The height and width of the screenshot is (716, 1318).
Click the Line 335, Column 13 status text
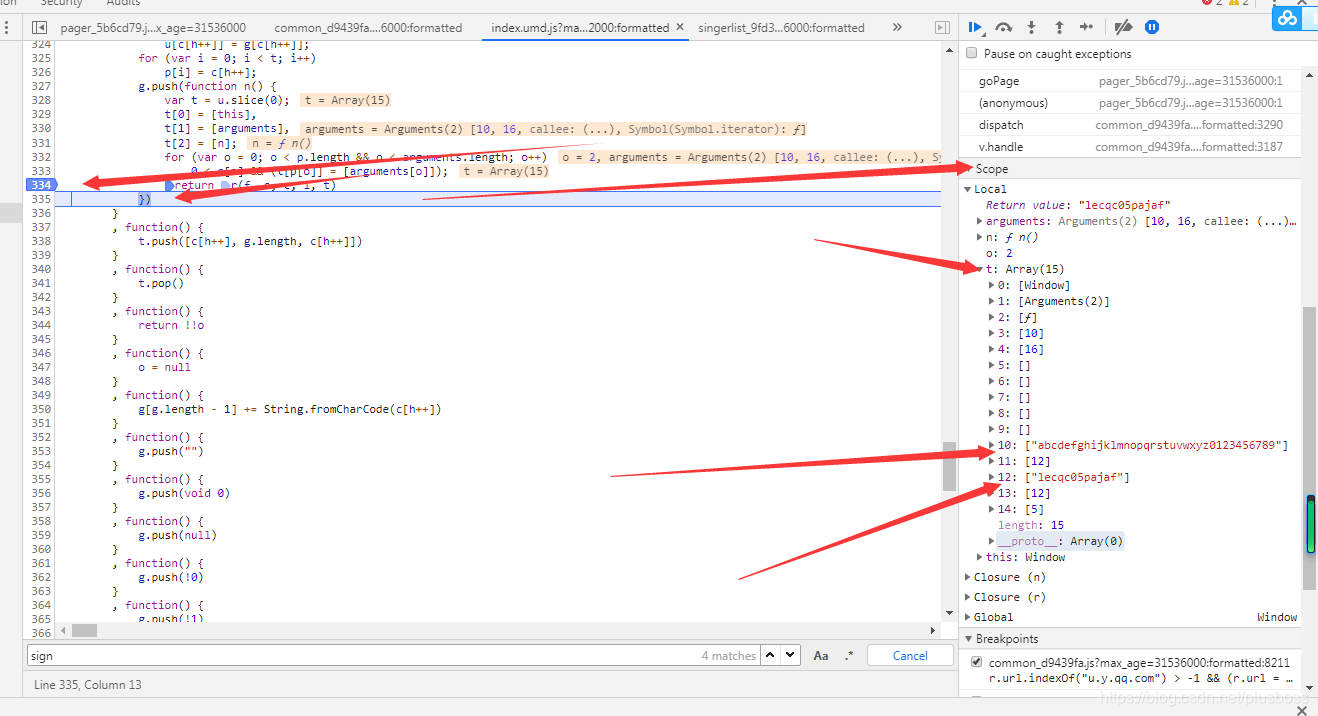pos(88,685)
